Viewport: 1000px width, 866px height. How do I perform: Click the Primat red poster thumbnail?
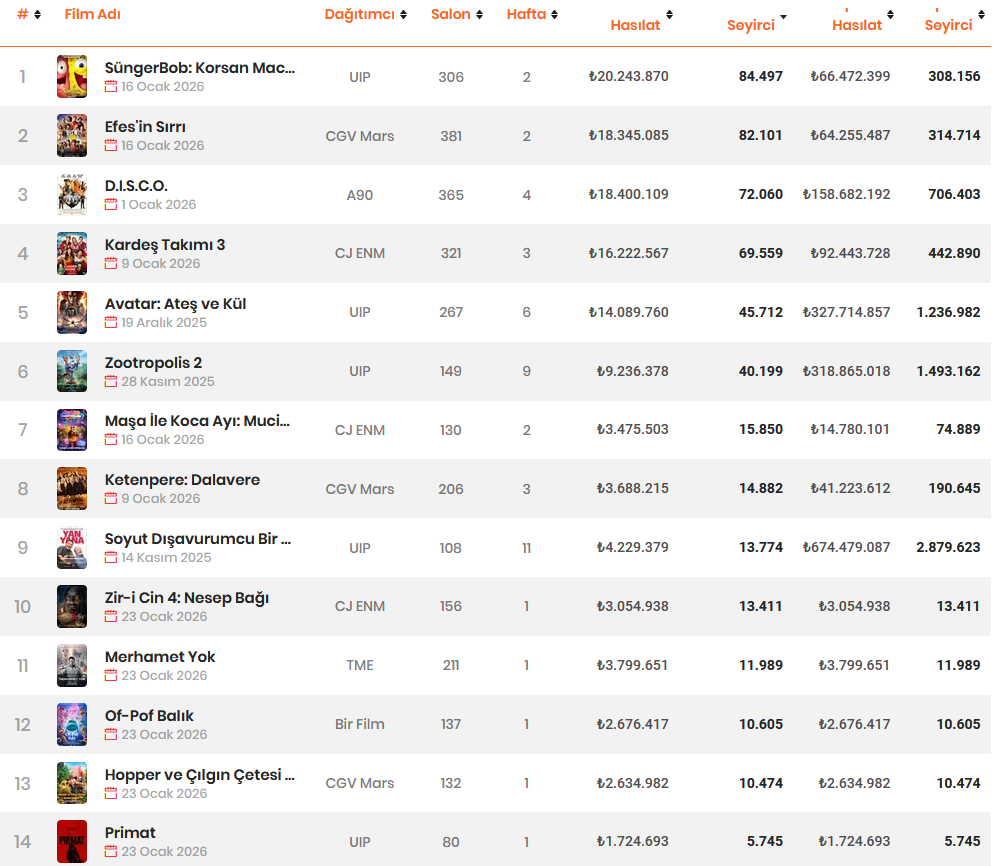tap(72, 842)
